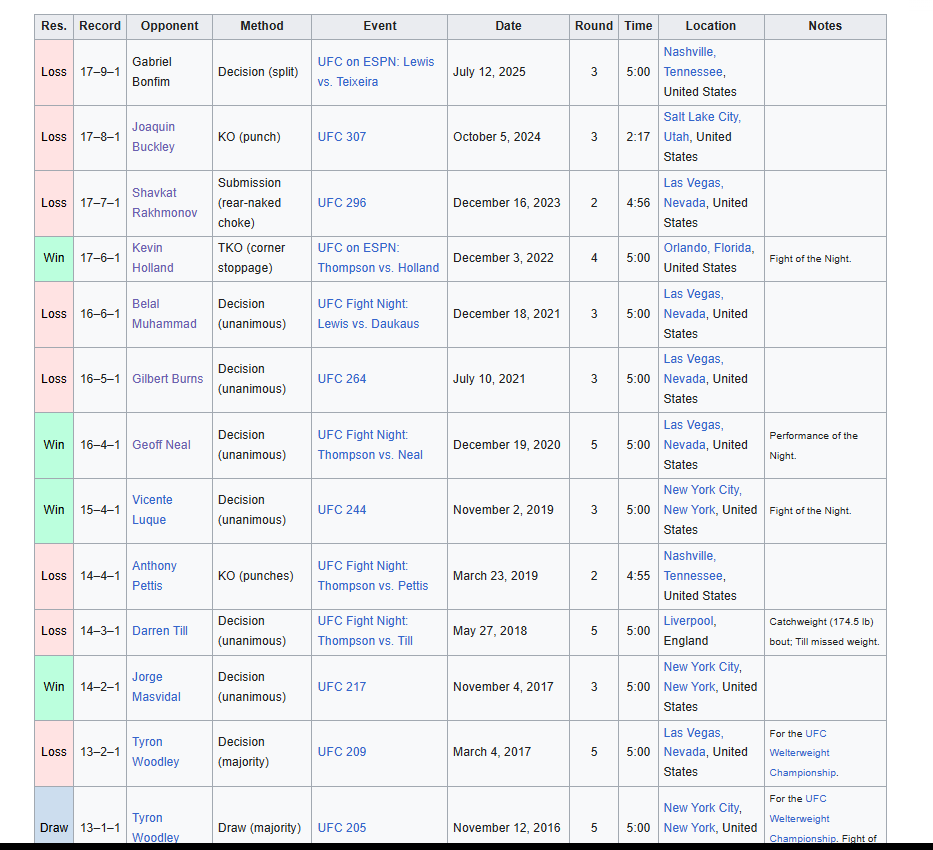Viewport: 933px width, 850px height.
Task: Open UFC 307 event link
Action: click(x=342, y=137)
